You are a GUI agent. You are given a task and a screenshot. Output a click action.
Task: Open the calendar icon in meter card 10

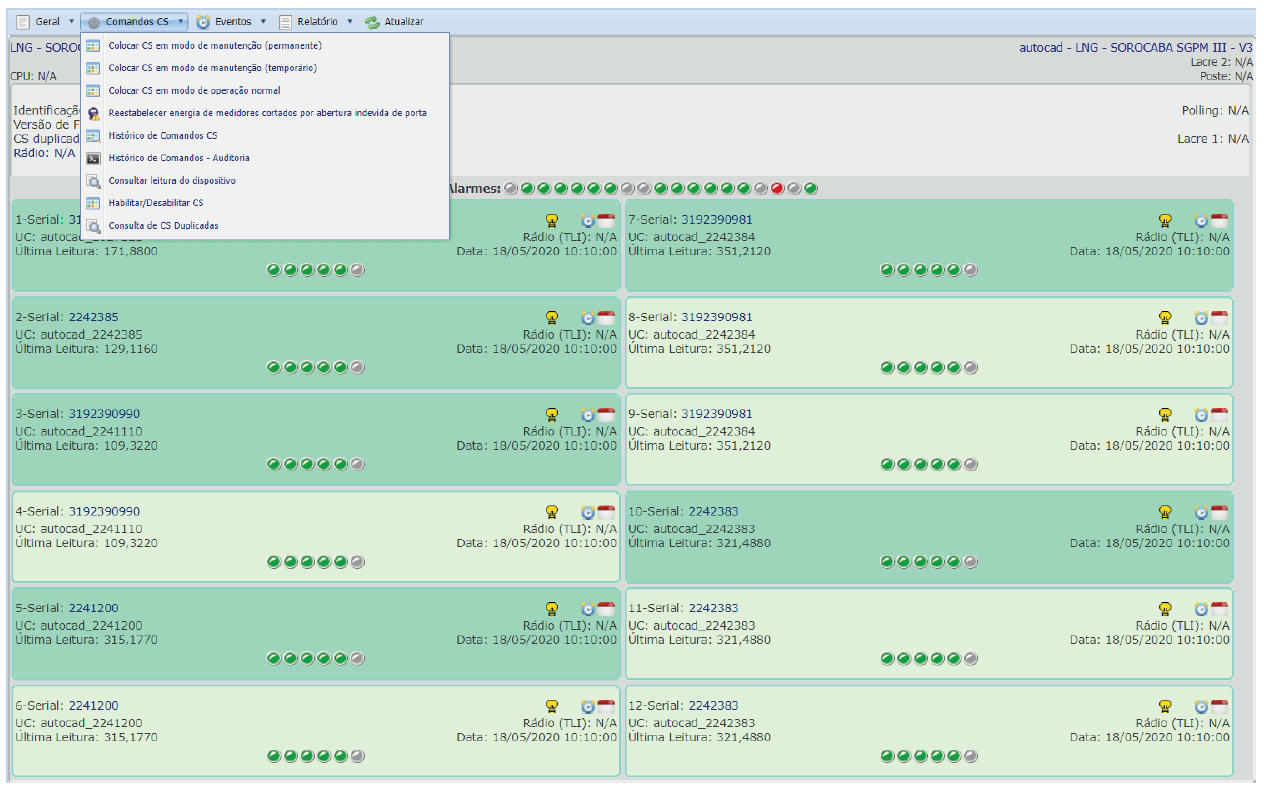(1219, 511)
